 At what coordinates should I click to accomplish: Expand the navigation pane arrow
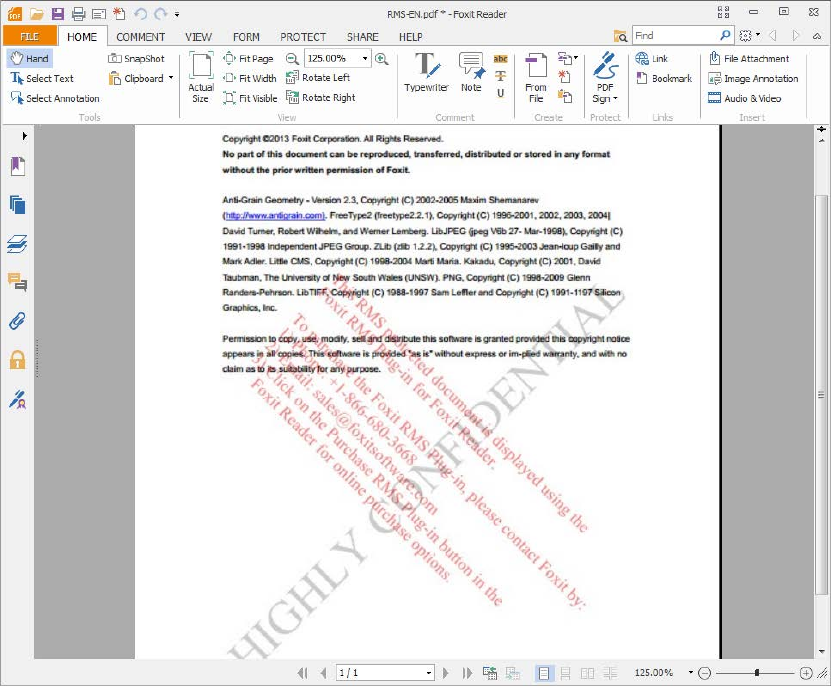click(24, 136)
